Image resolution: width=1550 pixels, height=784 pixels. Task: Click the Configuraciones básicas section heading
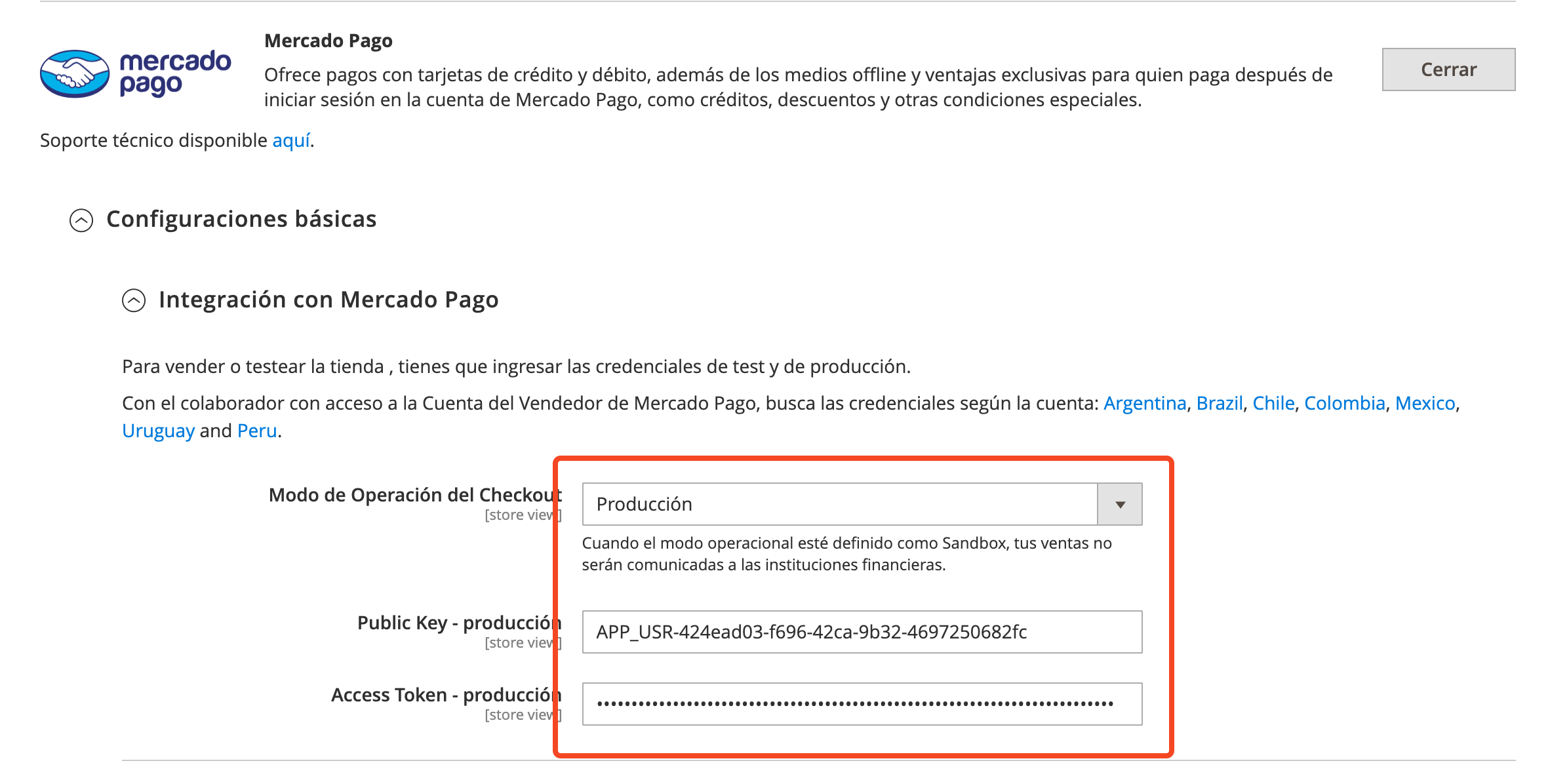pyautogui.click(x=241, y=219)
